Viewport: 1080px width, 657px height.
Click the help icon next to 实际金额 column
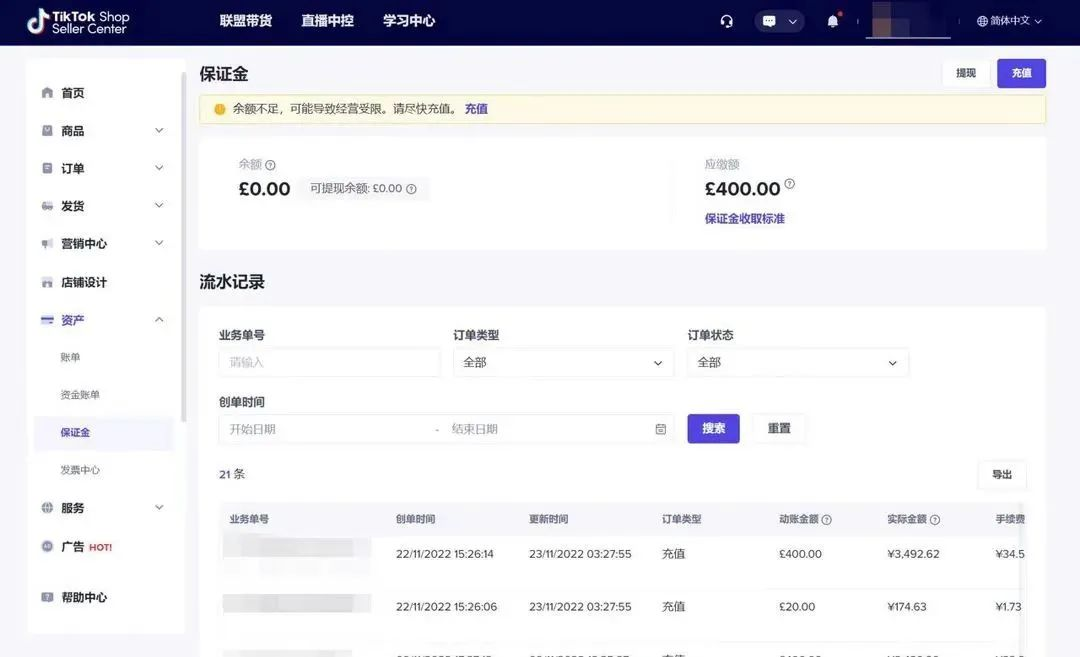(x=935, y=520)
